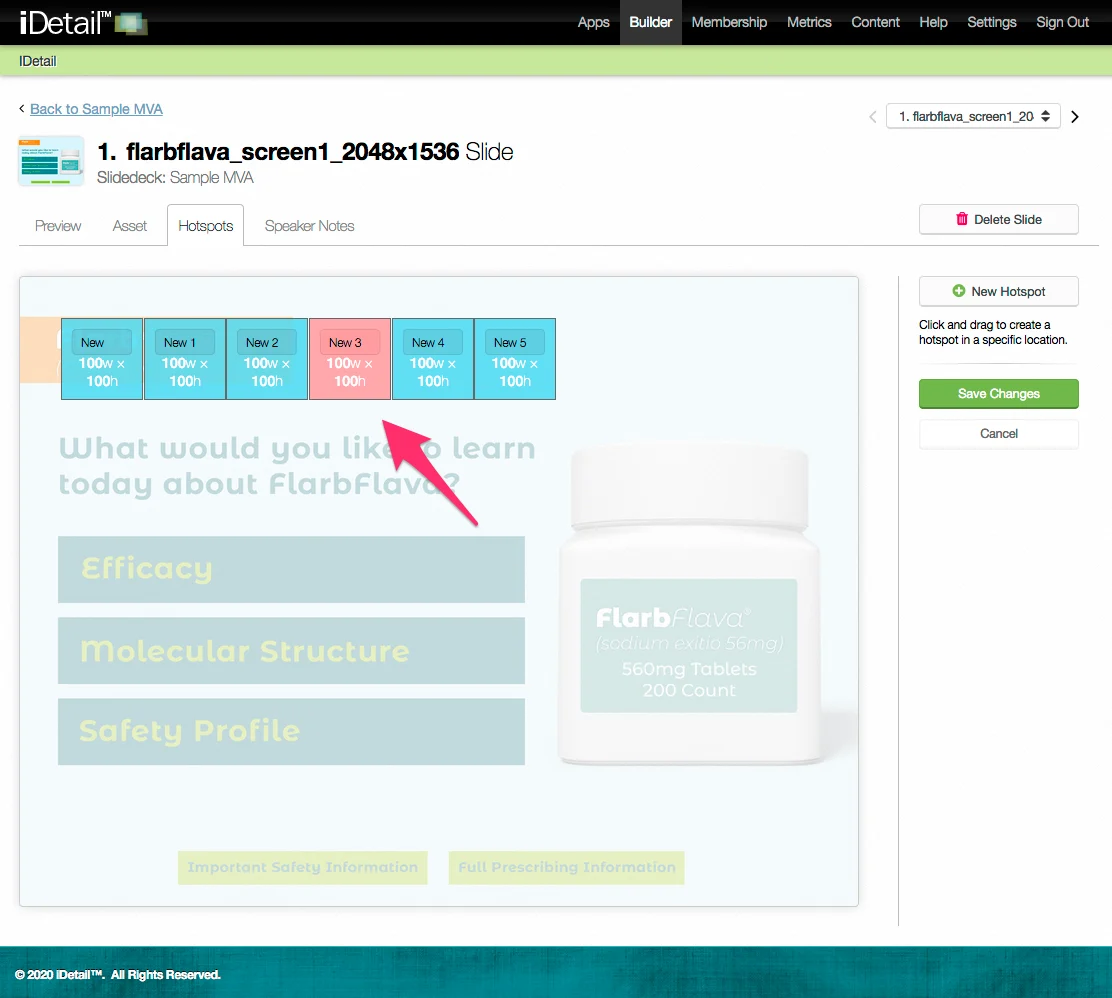Screen dimensions: 1112x998
Task: Go to previous slide arrow
Action: (872, 117)
